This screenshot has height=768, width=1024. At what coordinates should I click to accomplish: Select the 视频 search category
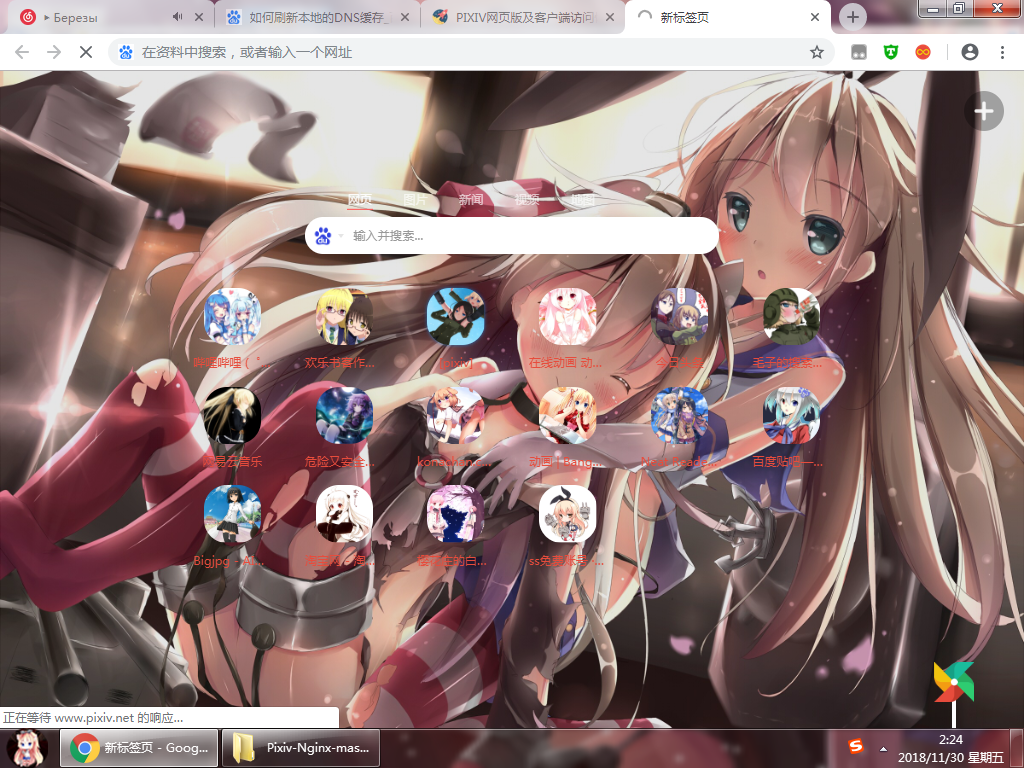pos(527,199)
